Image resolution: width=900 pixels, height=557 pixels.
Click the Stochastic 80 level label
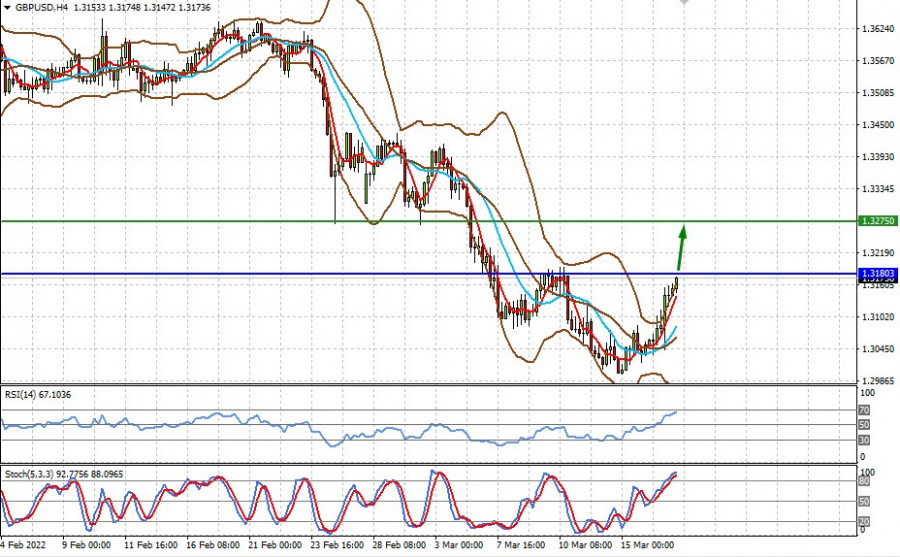(x=864, y=481)
